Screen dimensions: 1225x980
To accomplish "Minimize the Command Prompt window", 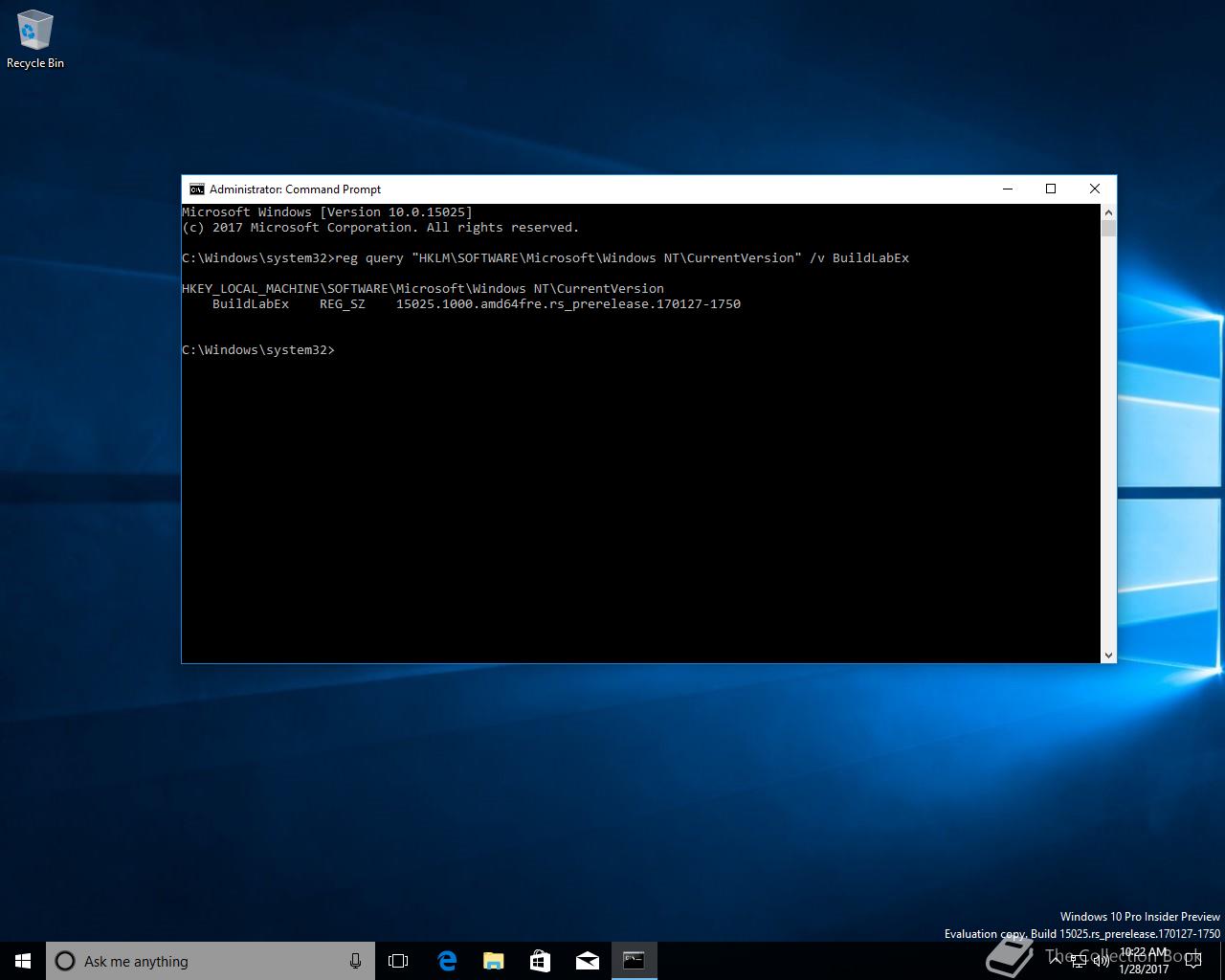I will [1007, 189].
